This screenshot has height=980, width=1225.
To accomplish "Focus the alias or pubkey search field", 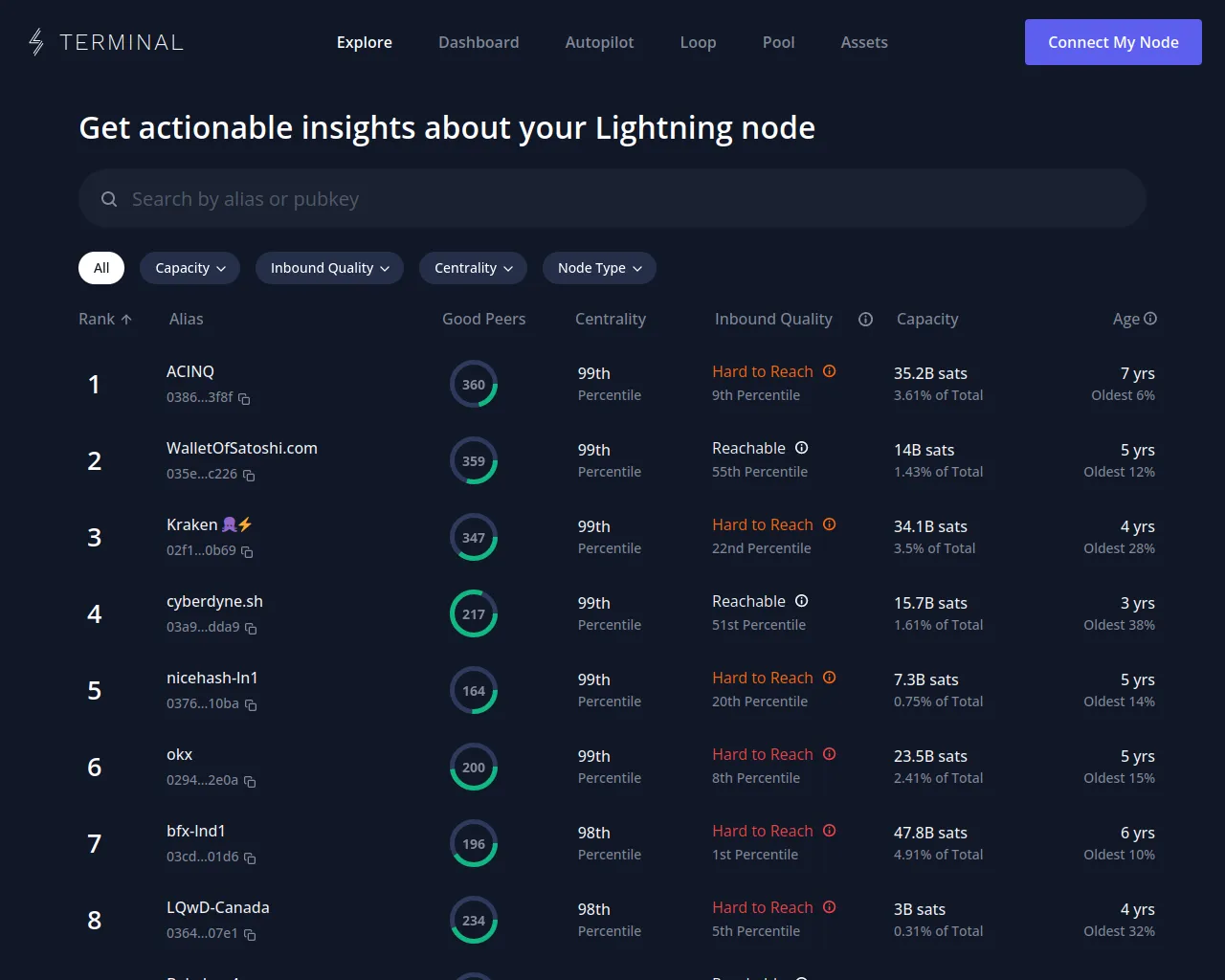I will (x=612, y=199).
